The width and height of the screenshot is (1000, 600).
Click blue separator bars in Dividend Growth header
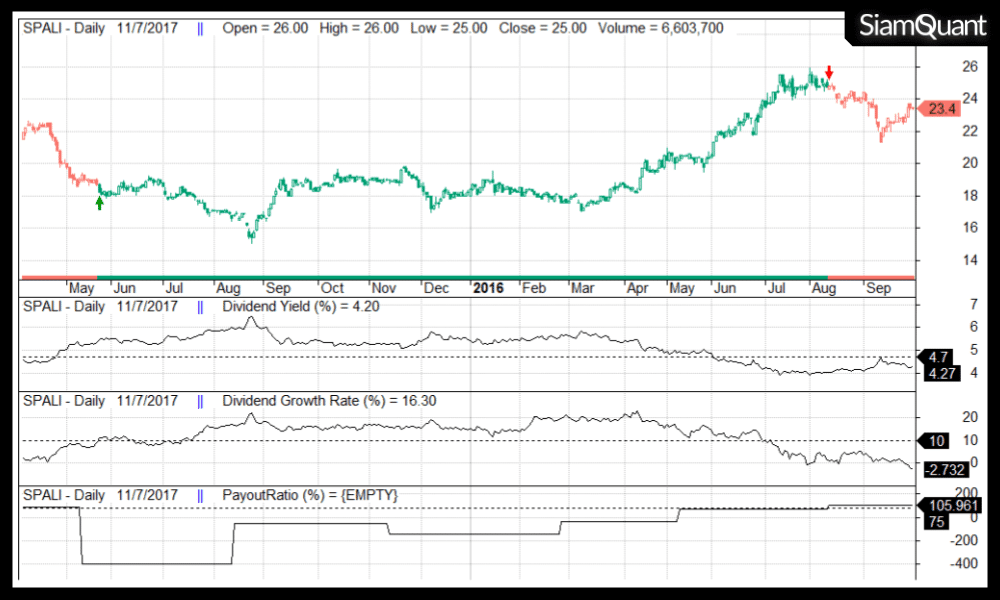pos(200,400)
